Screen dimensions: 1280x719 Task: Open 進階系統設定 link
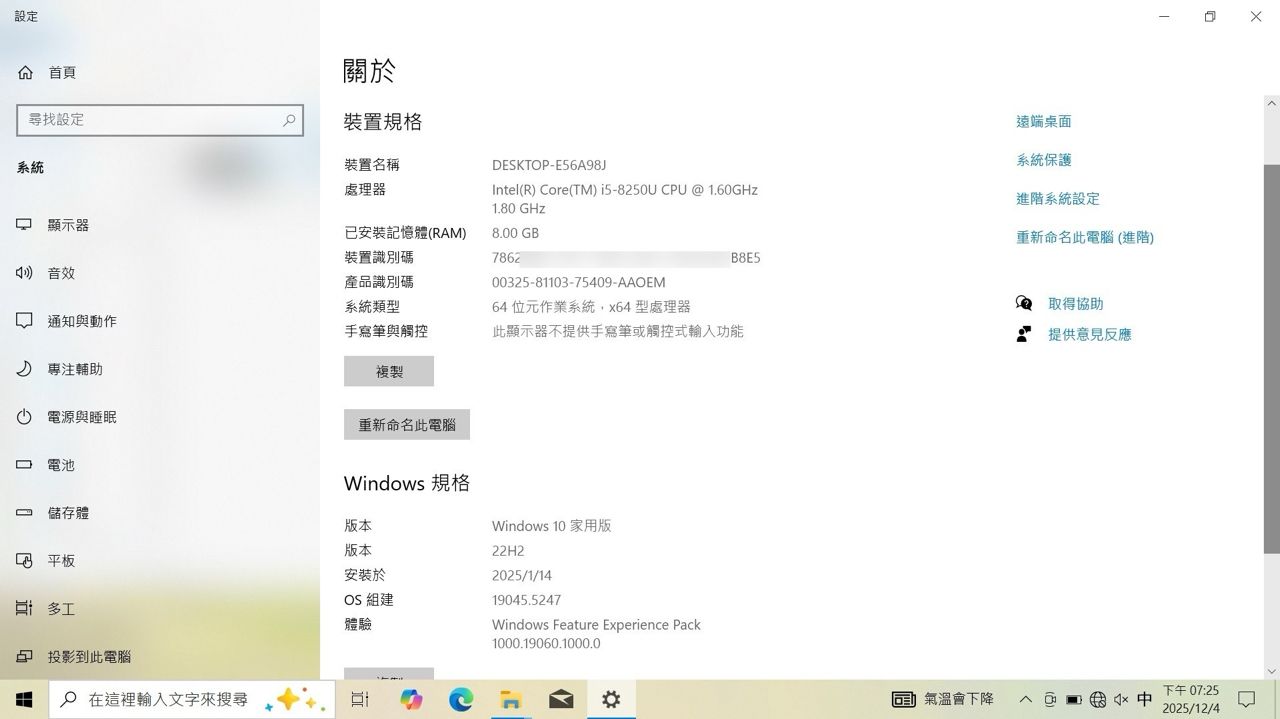tap(1057, 198)
